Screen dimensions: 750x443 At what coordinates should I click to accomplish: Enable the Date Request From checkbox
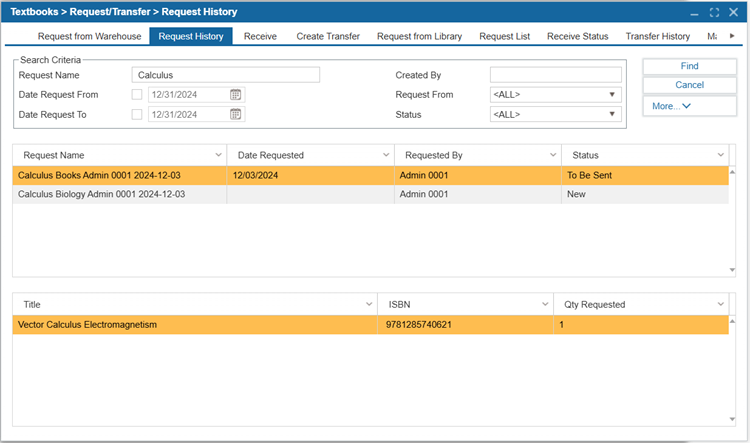137,95
